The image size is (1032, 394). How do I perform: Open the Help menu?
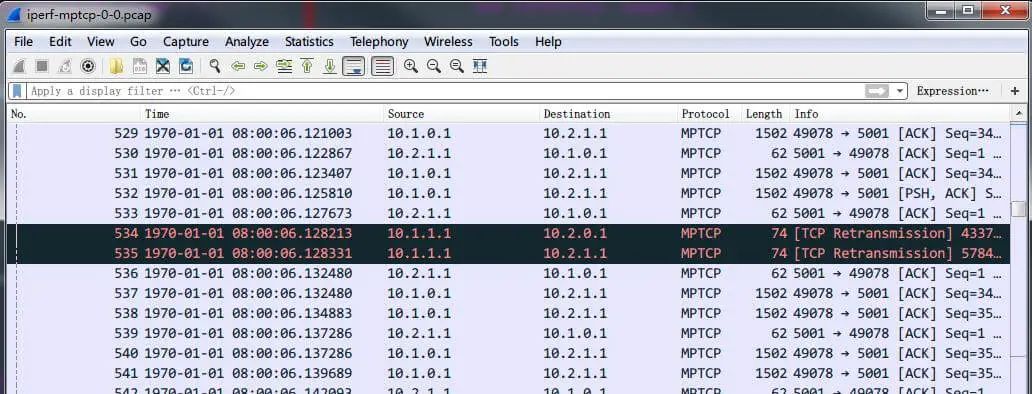click(548, 41)
